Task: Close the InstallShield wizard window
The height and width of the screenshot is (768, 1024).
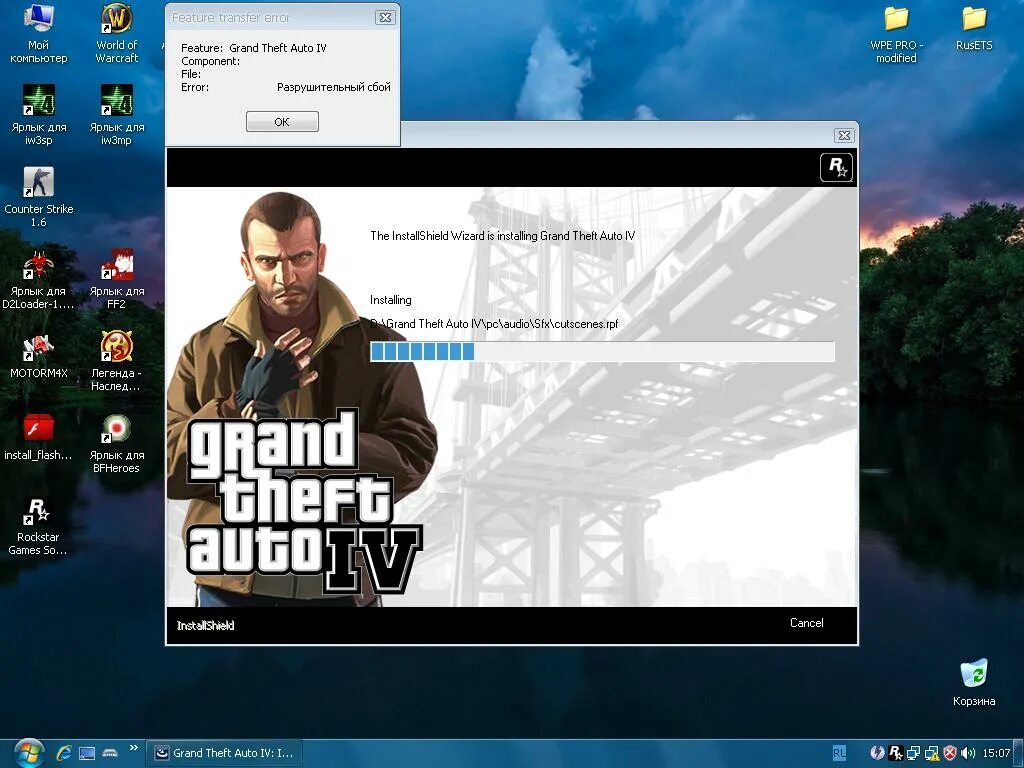Action: [x=844, y=135]
